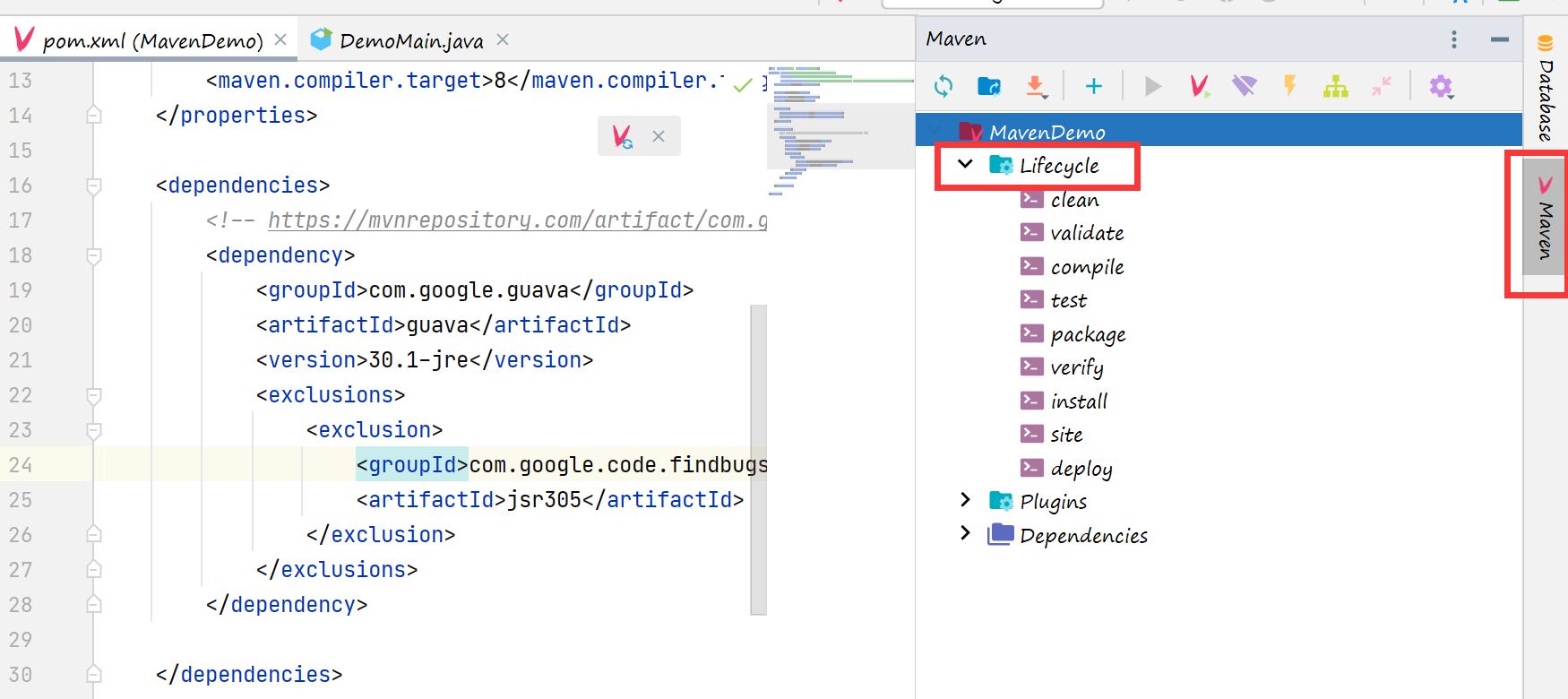1568x699 pixels.
Task: Select the compile lifecycle goal
Action: 1087,267
